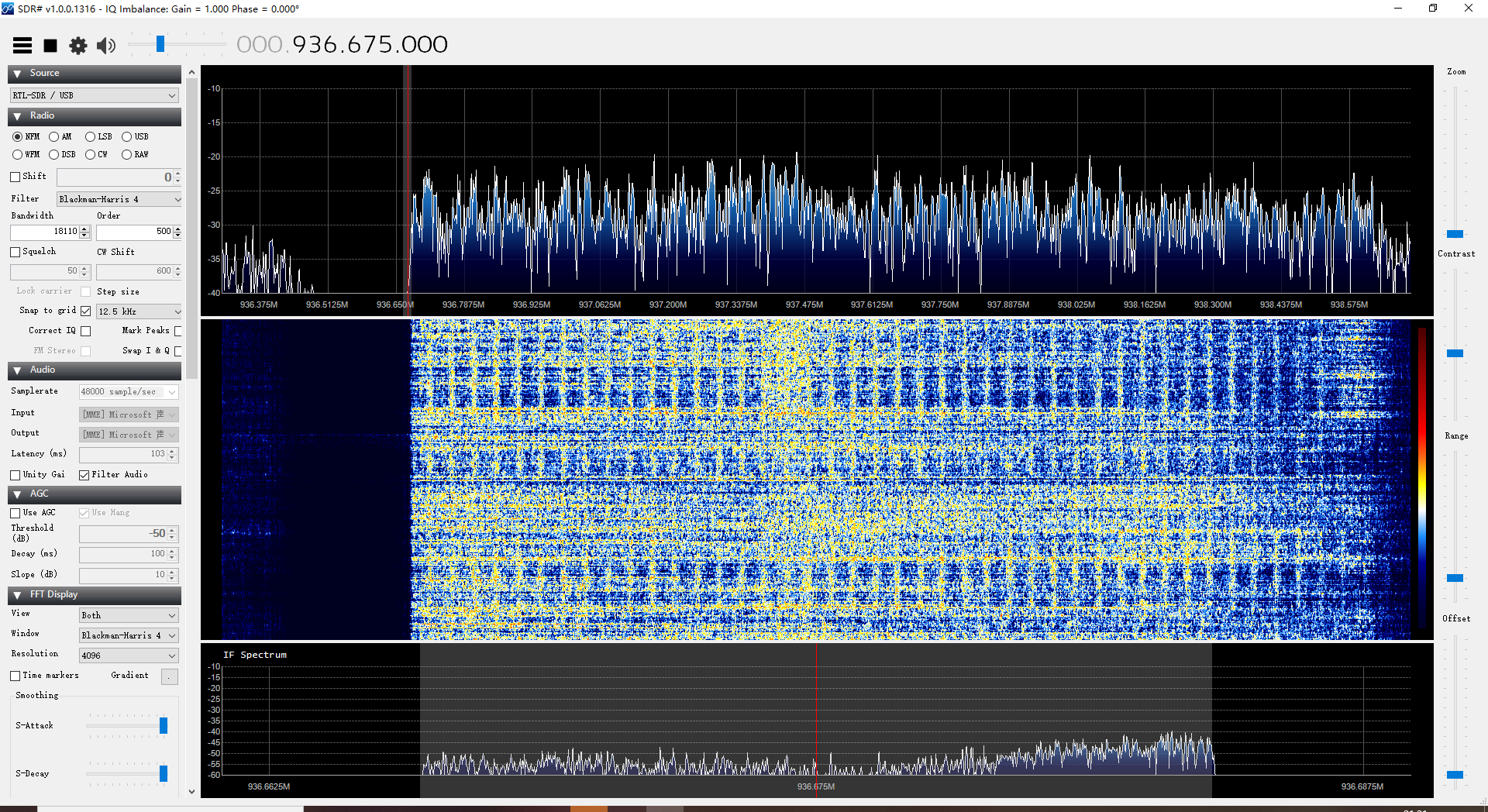Click the 936.675.000 frequency display
The image size is (1488, 812).
[x=342, y=44]
